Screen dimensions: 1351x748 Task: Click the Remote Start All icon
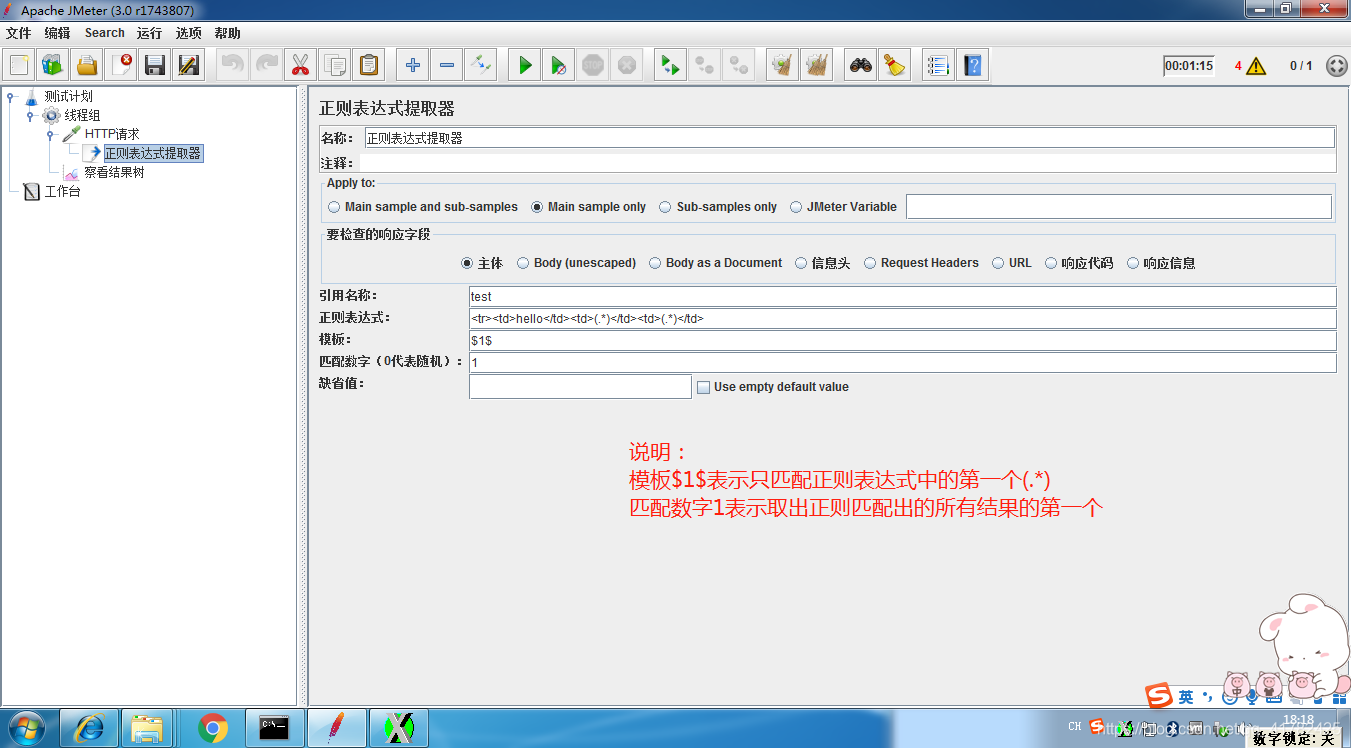(x=671, y=66)
